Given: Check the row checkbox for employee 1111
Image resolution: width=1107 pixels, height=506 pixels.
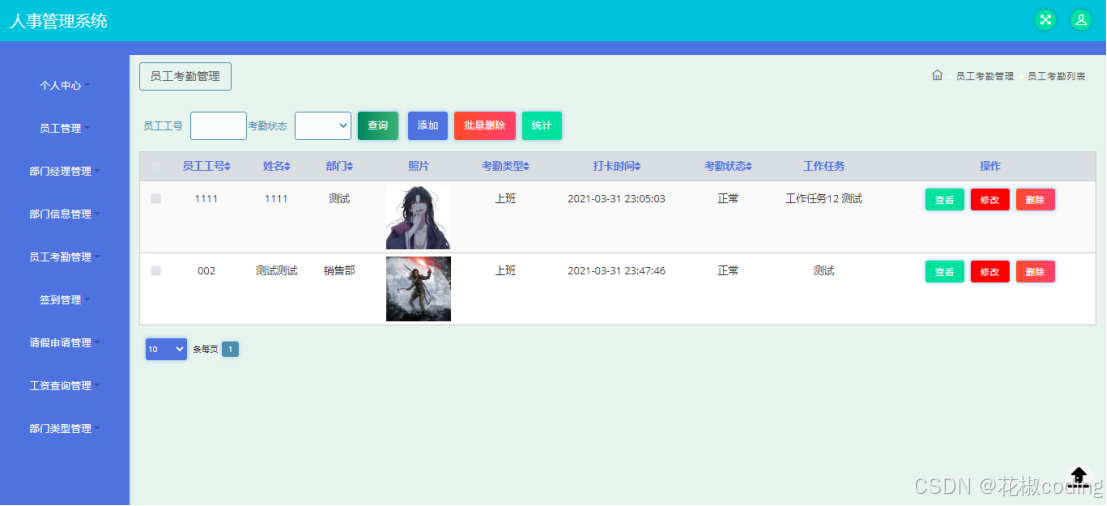Looking at the screenshot, I should [156, 199].
